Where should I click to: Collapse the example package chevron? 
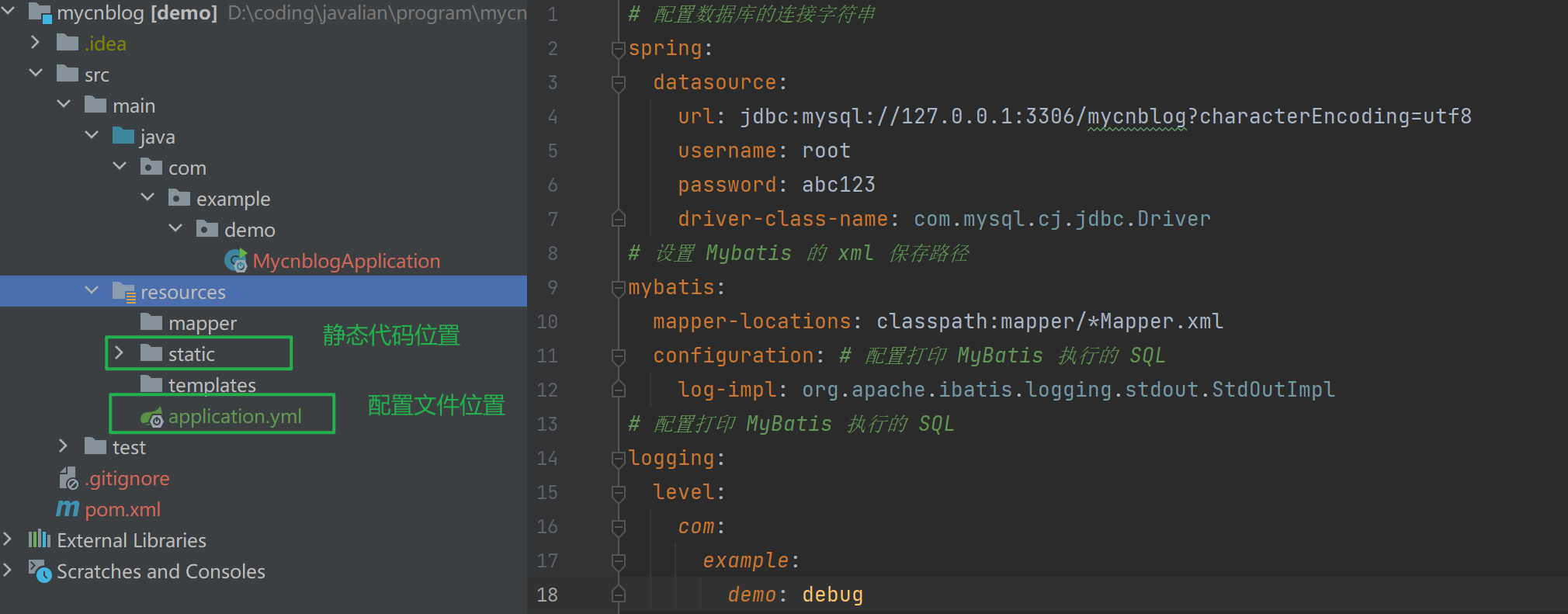(147, 197)
